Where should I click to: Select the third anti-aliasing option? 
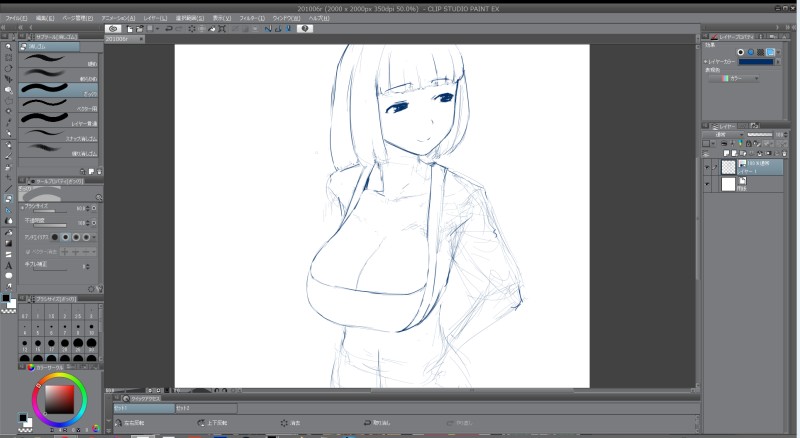(x=76, y=237)
